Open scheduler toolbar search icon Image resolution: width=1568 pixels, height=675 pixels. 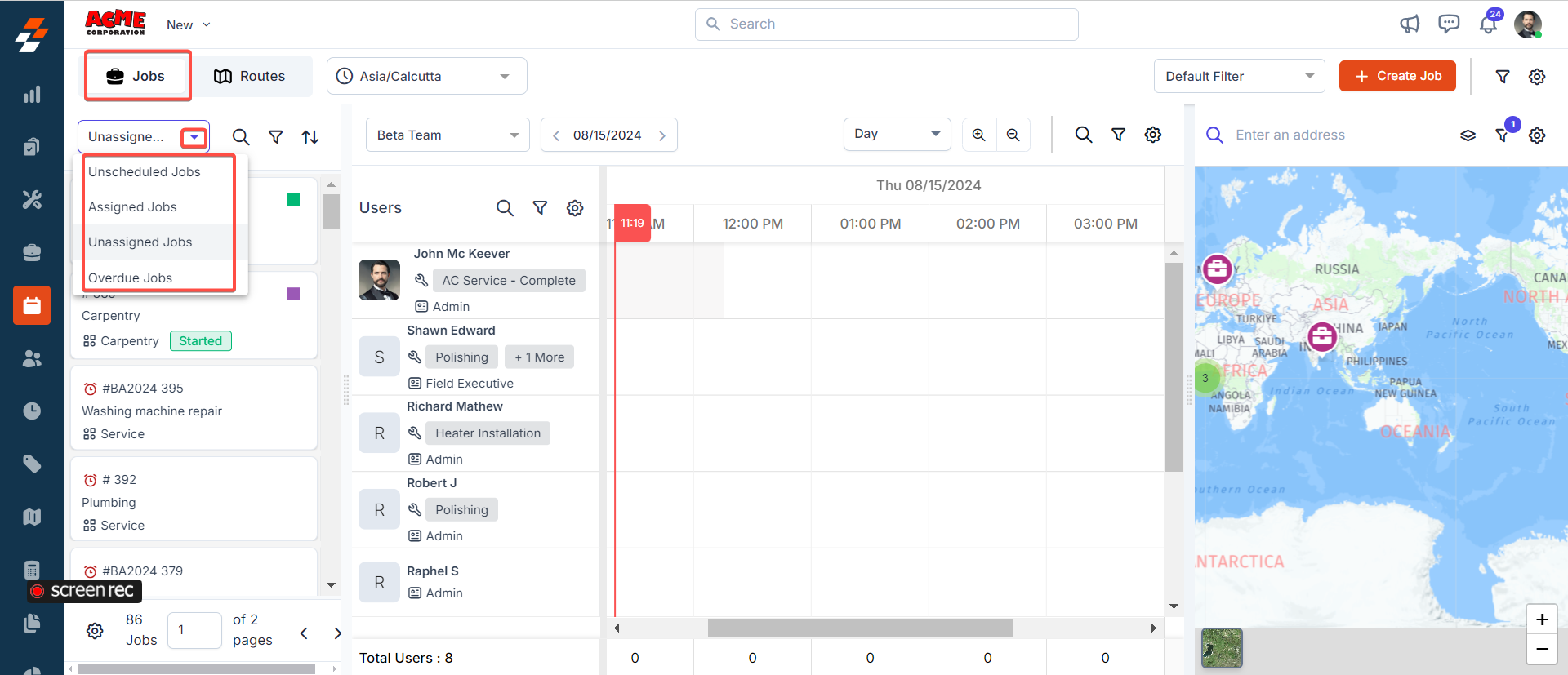(x=1084, y=135)
